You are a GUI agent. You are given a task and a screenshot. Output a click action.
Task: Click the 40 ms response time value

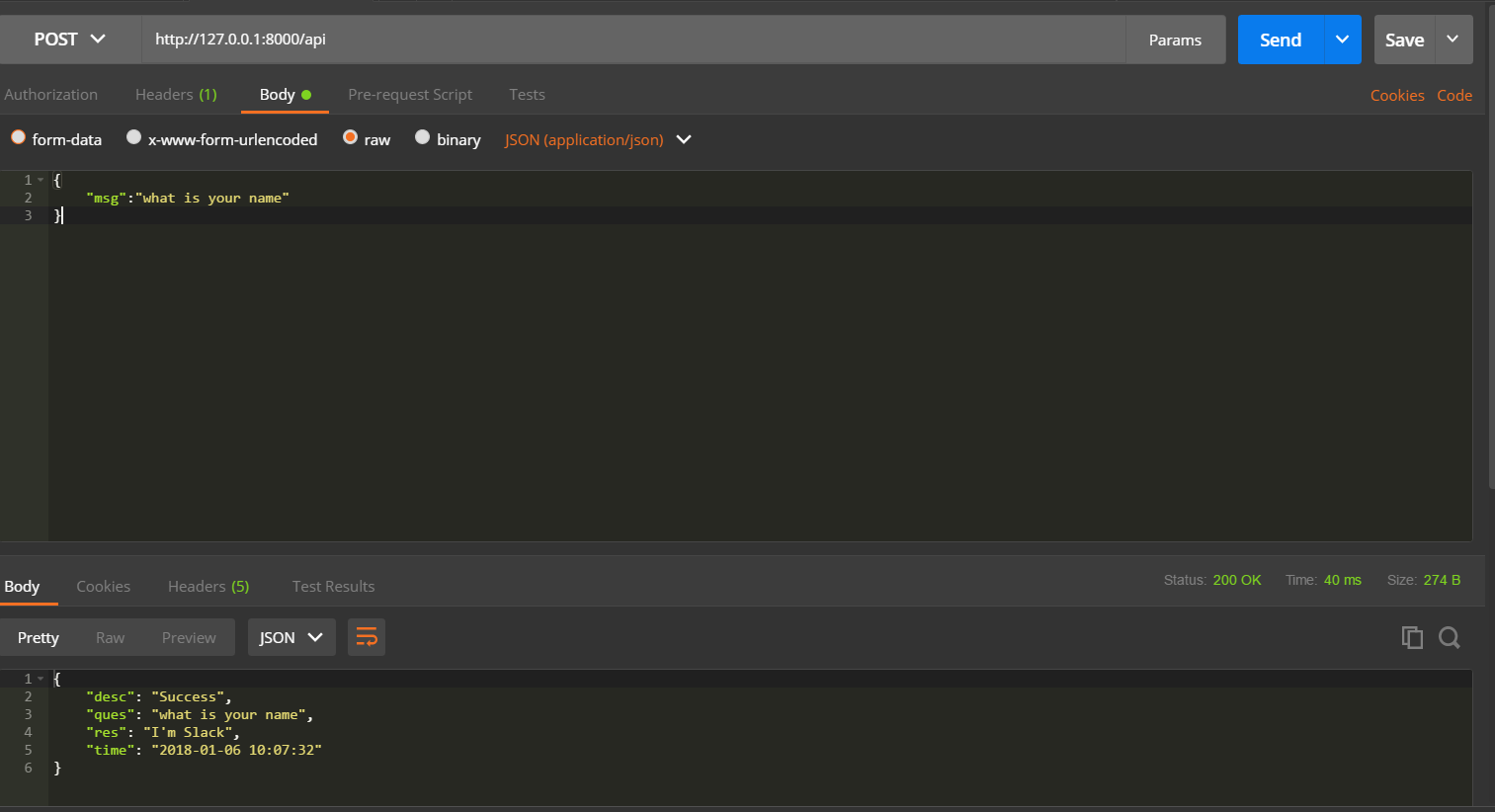pyautogui.click(x=1343, y=580)
